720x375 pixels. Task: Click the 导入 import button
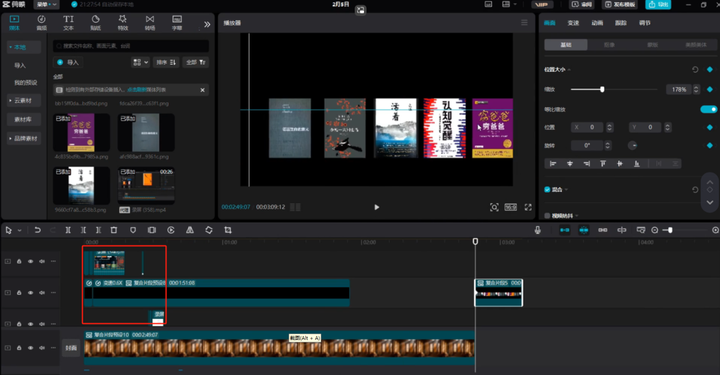(x=68, y=62)
